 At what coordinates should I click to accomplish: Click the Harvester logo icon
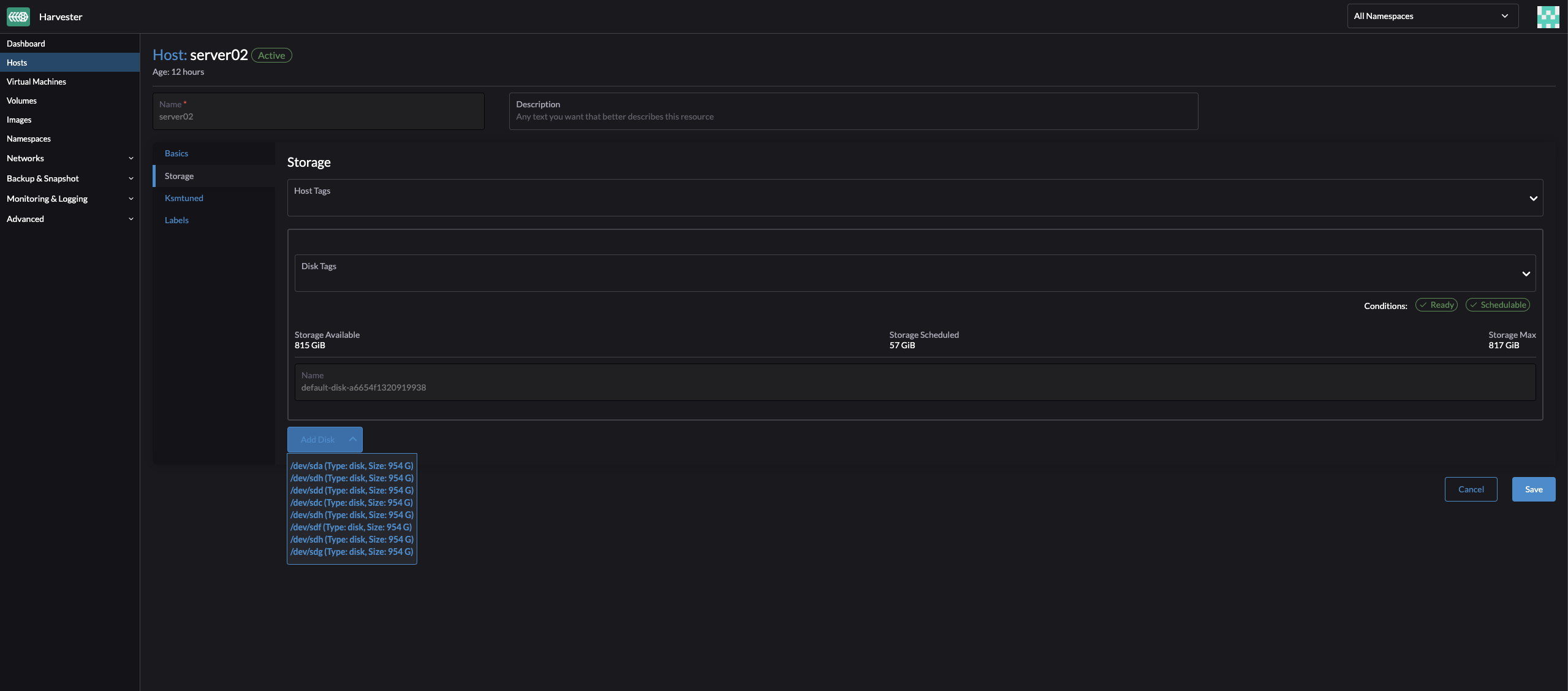click(x=18, y=17)
